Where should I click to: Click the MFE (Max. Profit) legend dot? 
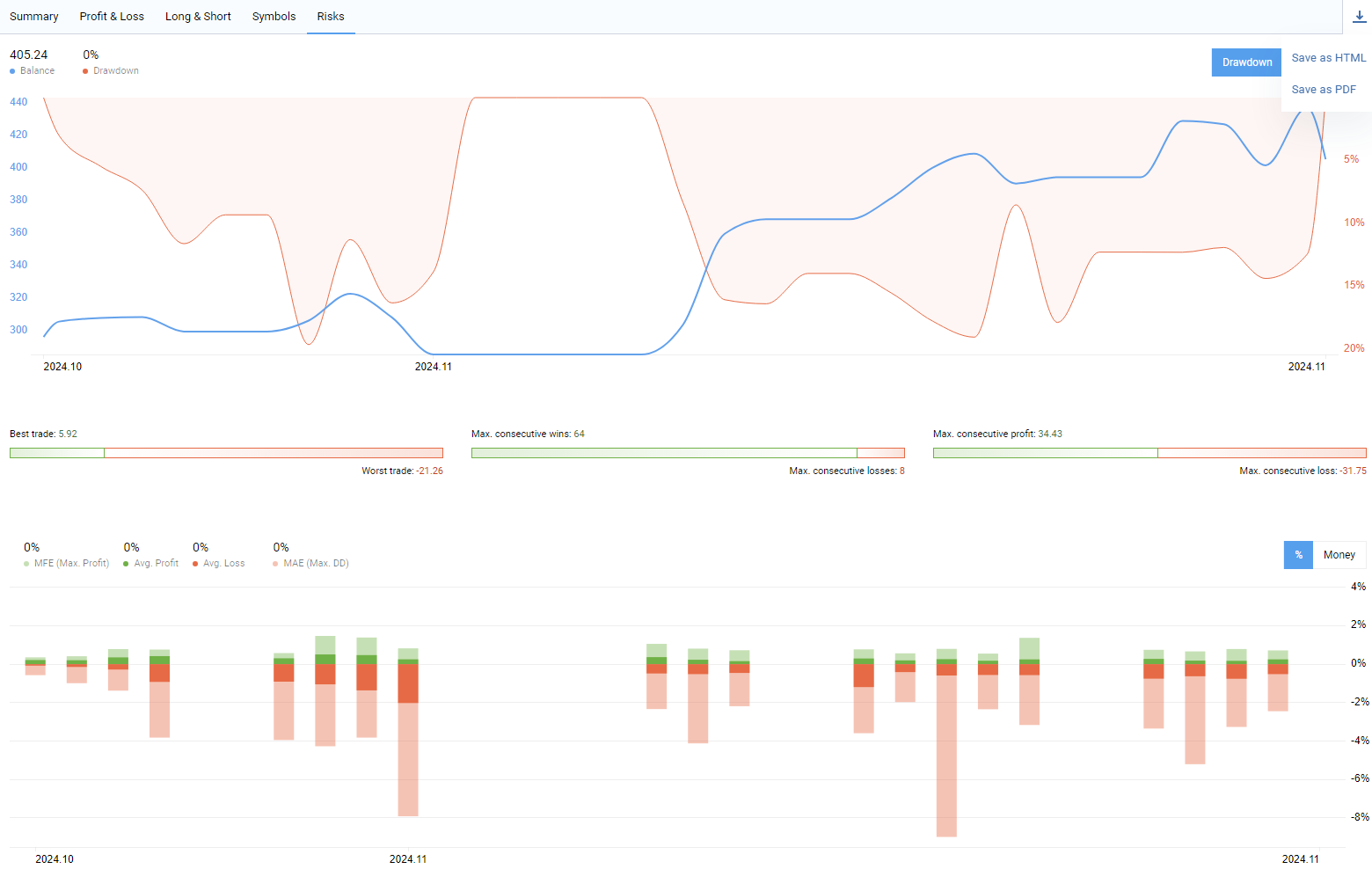(x=26, y=564)
